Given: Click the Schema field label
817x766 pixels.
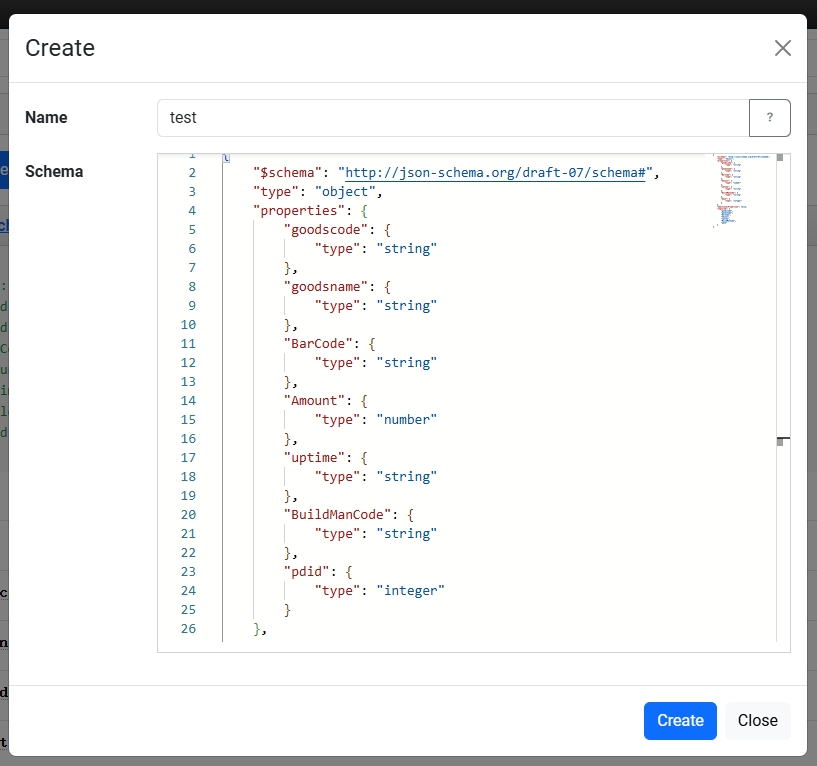Looking at the screenshot, I should [x=54, y=171].
